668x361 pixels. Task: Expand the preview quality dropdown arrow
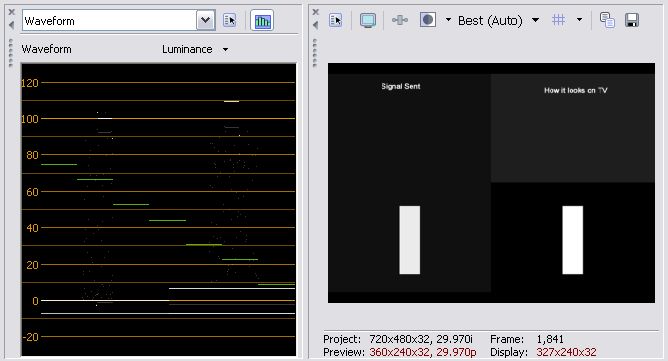[536, 20]
